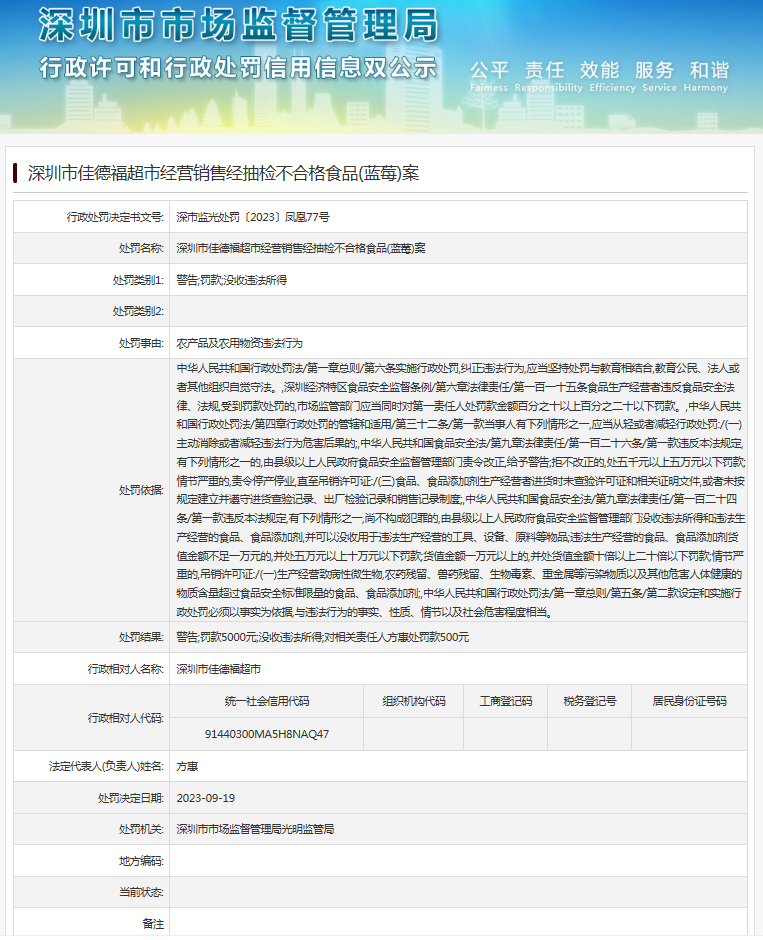Click the 行政相对人代码 row label
Image resolution: width=763 pixels, height=940 pixels.
click(x=126, y=718)
